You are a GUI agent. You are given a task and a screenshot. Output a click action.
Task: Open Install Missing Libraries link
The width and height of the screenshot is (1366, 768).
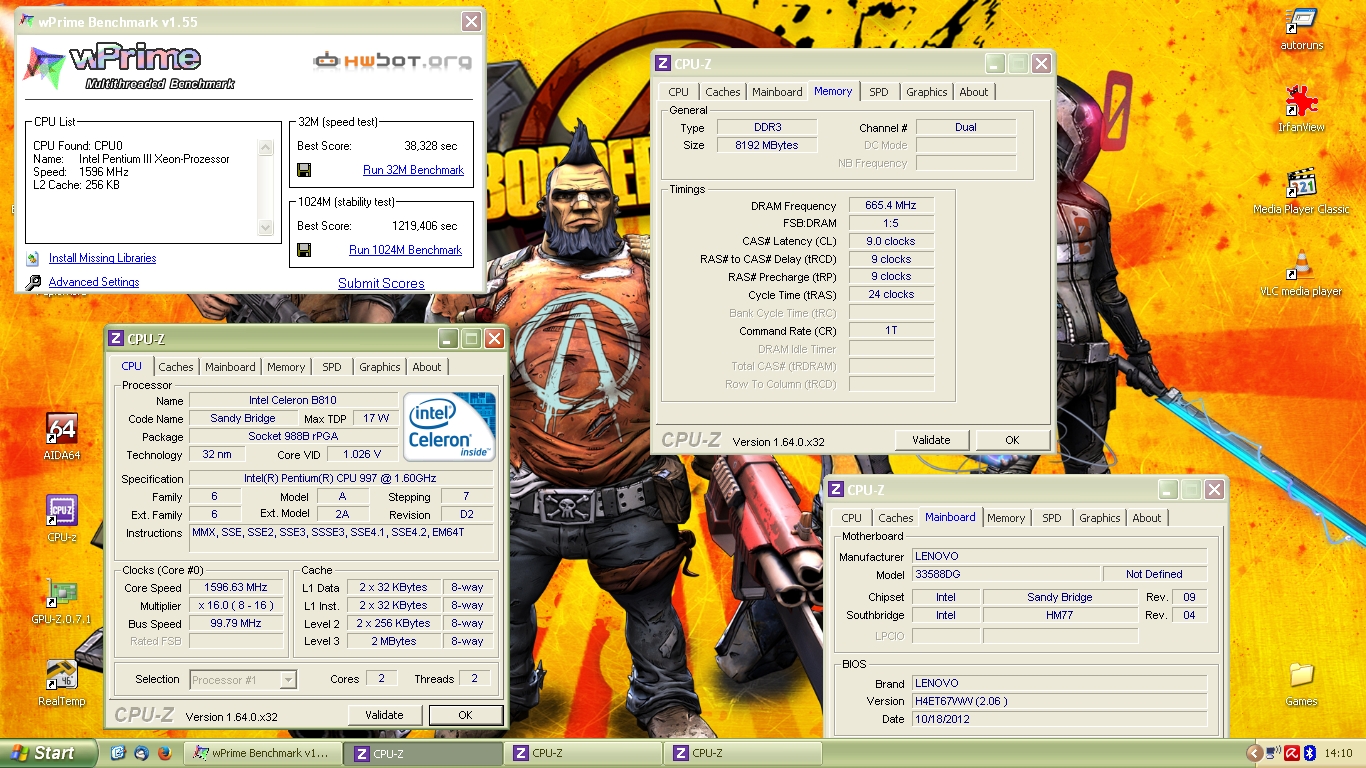tap(102, 258)
